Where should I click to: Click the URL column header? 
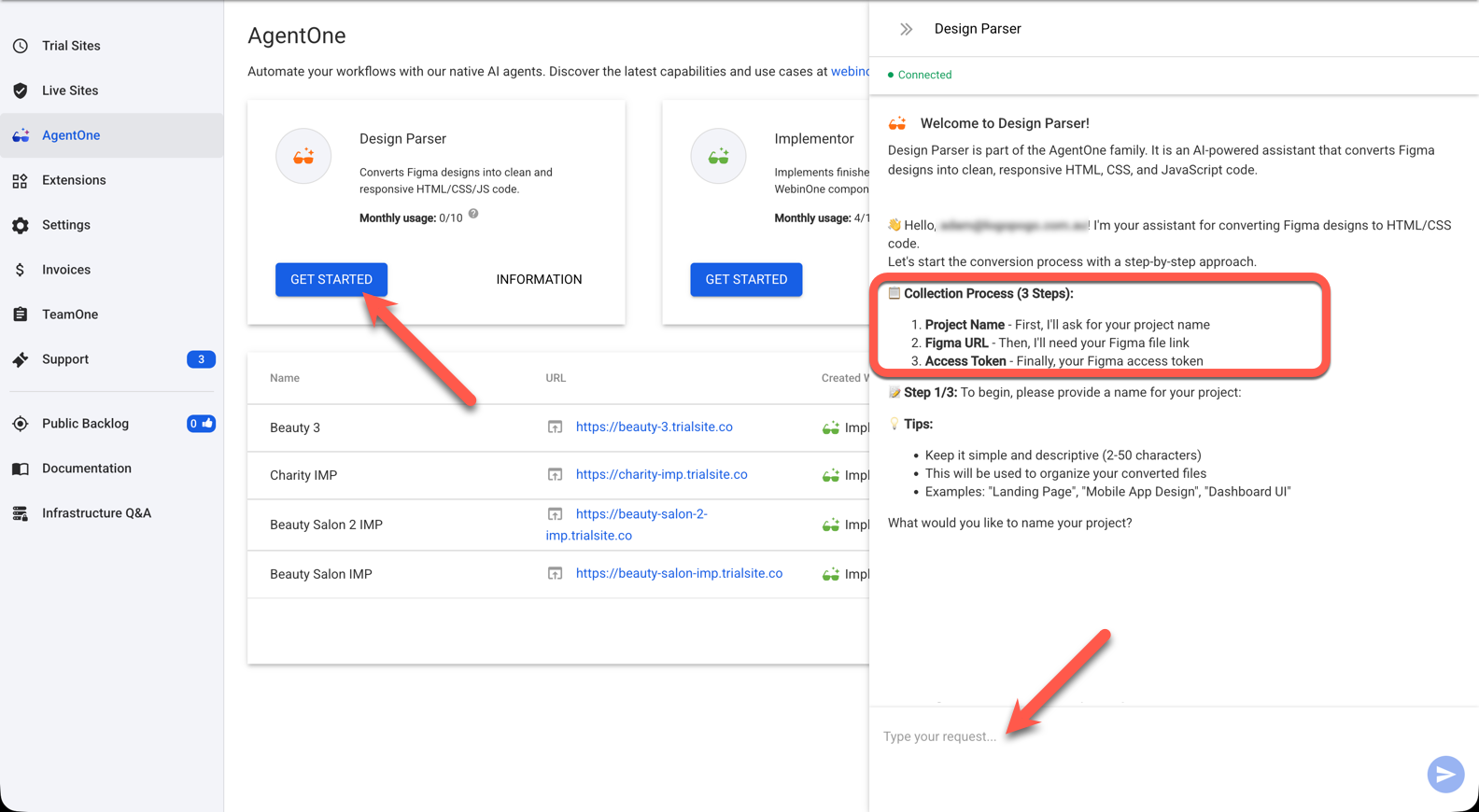tap(556, 378)
